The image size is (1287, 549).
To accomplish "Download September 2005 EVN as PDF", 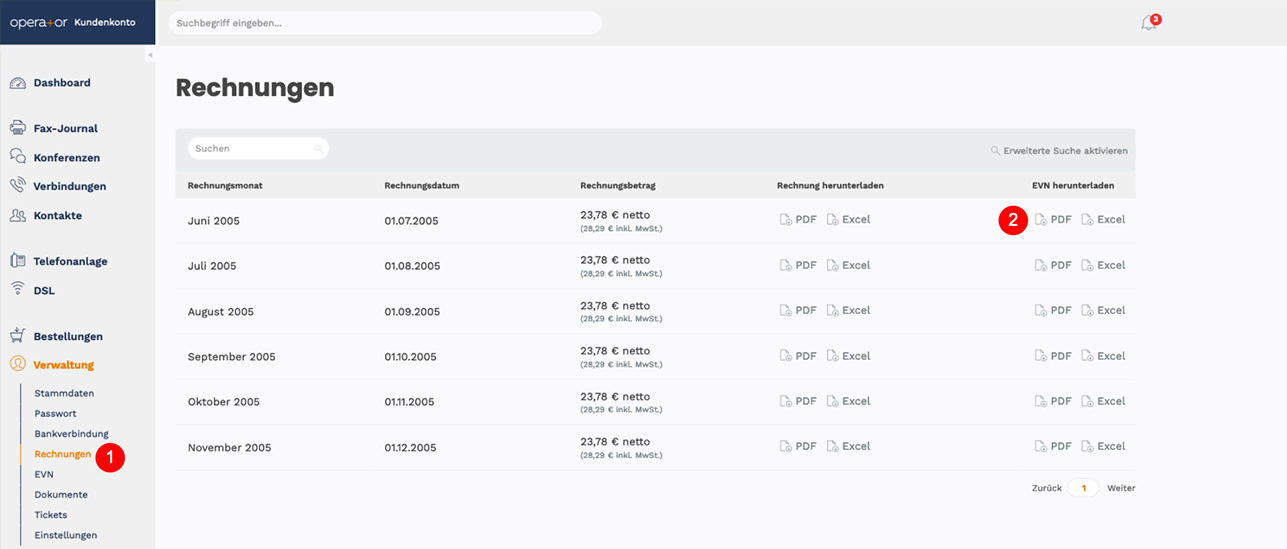I will (x=1053, y=356).
